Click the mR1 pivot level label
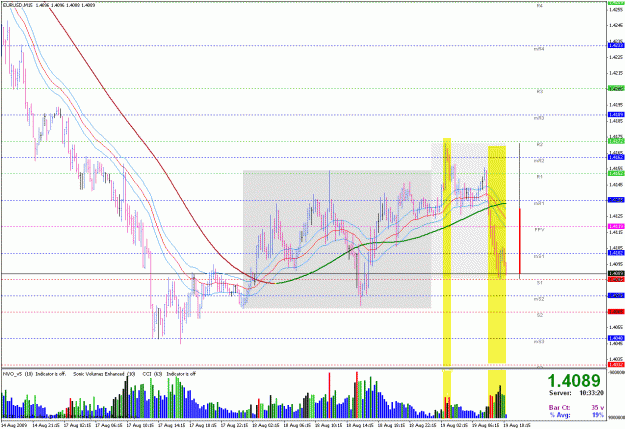This screenshot has height=429, width=625. tap(539, 203)
